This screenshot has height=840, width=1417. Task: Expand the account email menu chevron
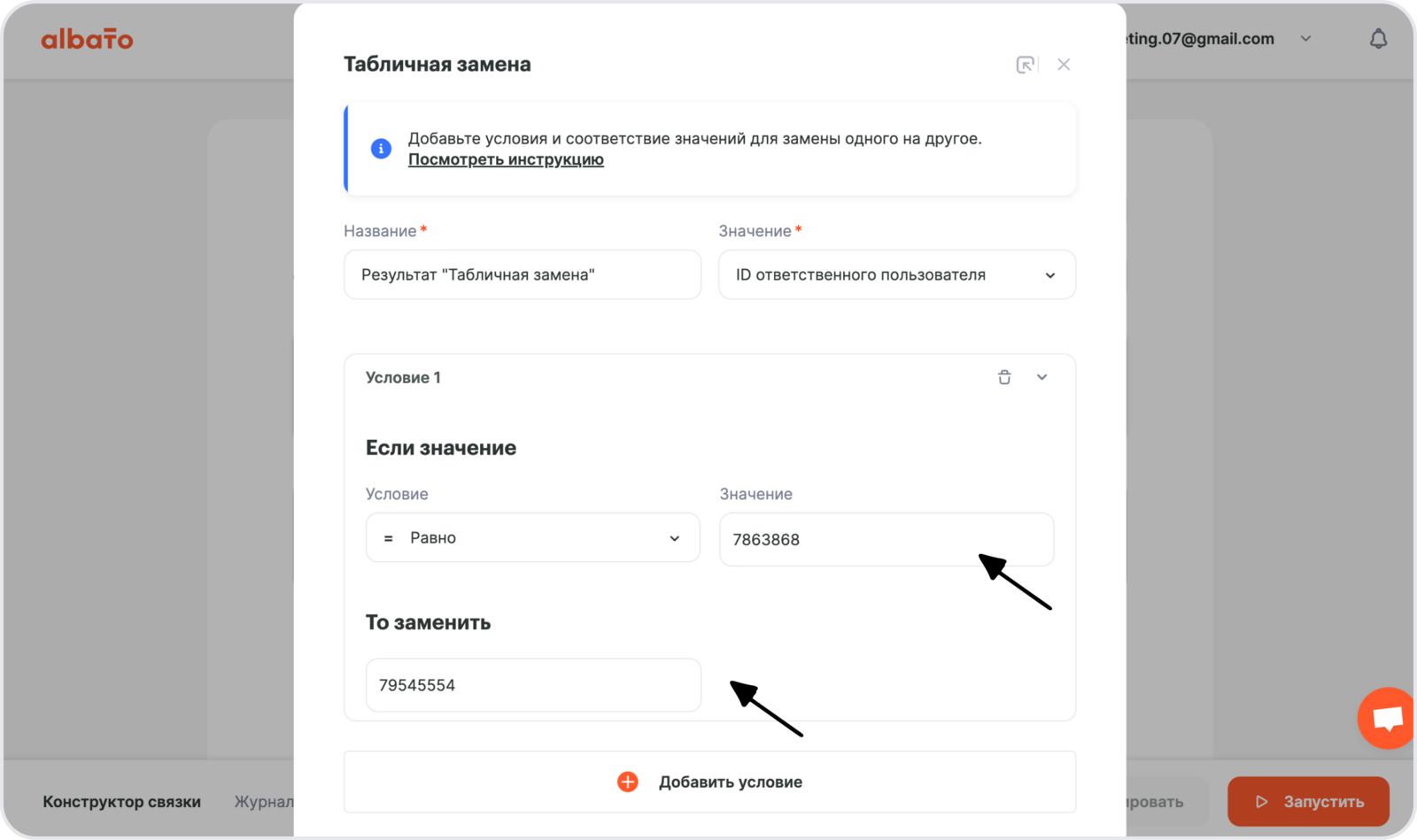click(1305, 39)
